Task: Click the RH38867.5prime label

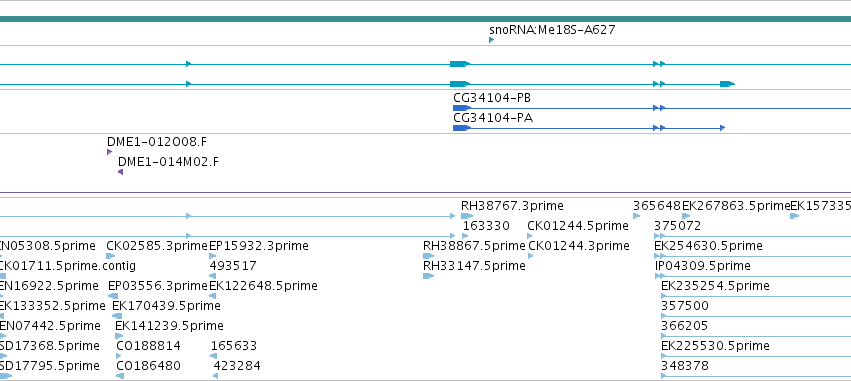Action: 474,246
